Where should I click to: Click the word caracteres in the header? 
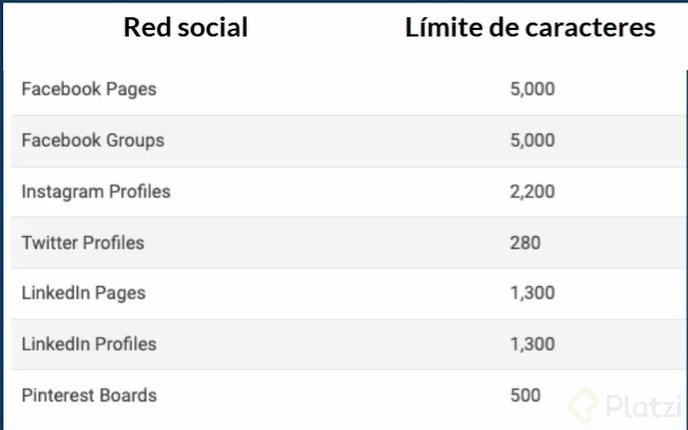[590, 28]
